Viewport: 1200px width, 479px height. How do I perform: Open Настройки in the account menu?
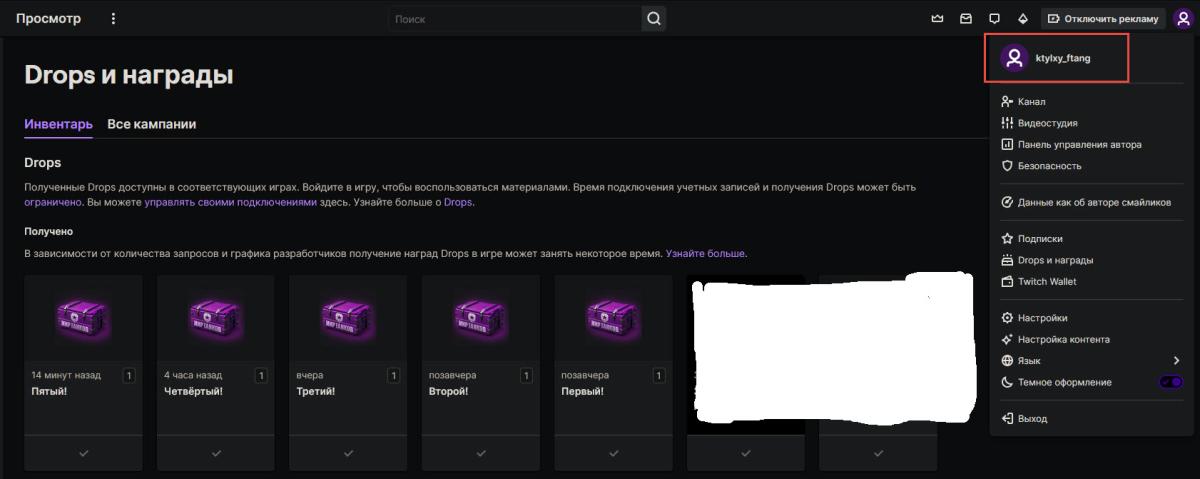tap(1042, 318)
